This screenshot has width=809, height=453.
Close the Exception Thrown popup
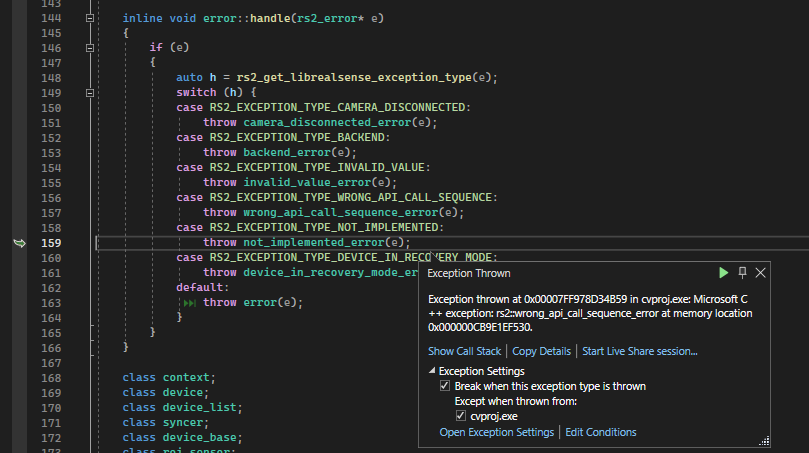(761, 273)
